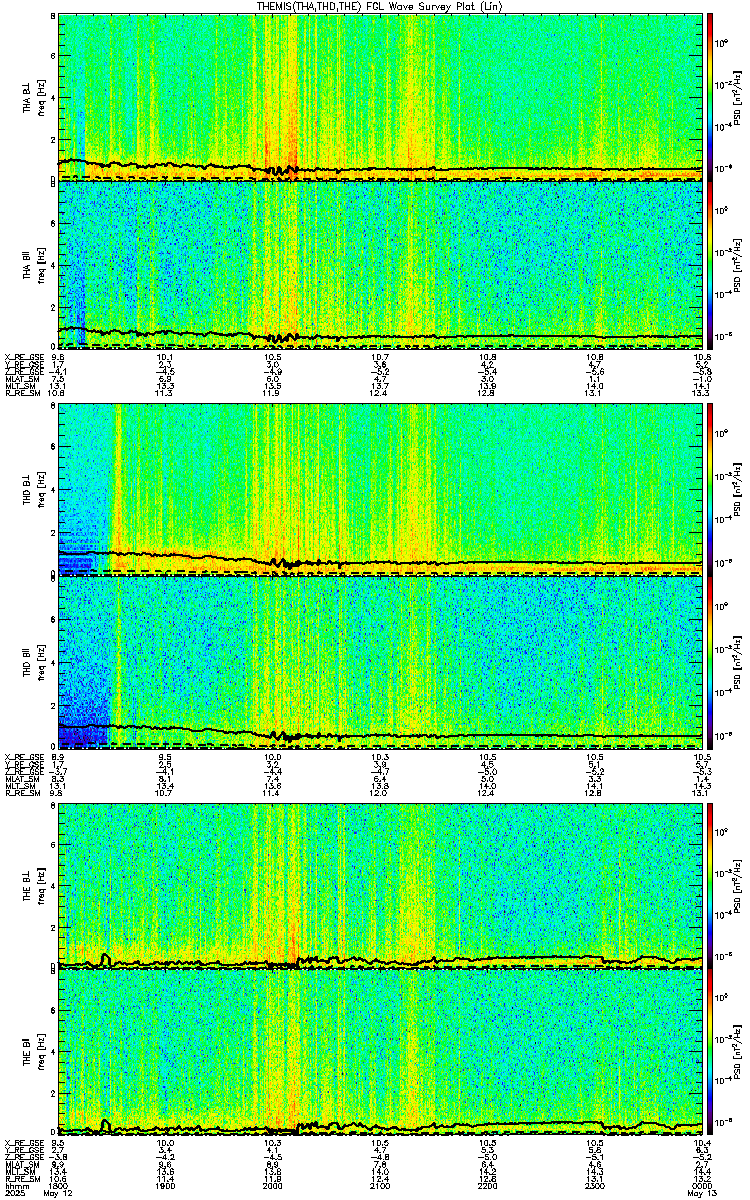Click the R_RE_SM row label under THE panels
The image size is (750, 1200).
pos(22,1179)
